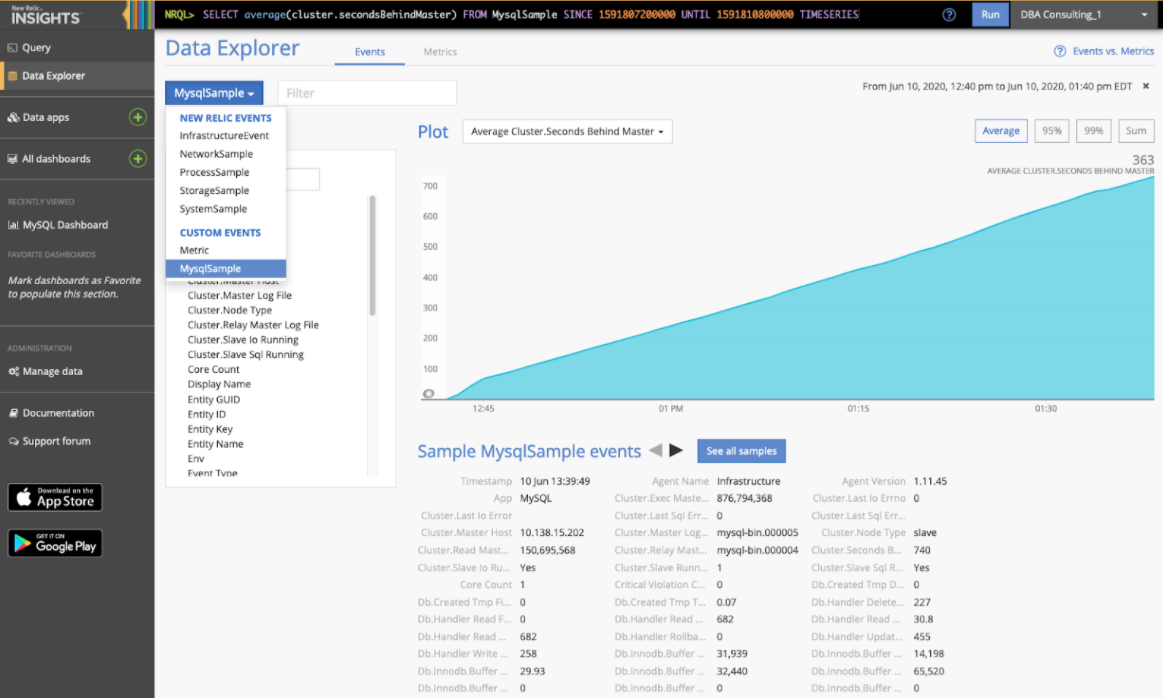Screen dimensions: 1163x698
Task: Click plus icon beside All dashboards
Action: (x=138, y=159)
